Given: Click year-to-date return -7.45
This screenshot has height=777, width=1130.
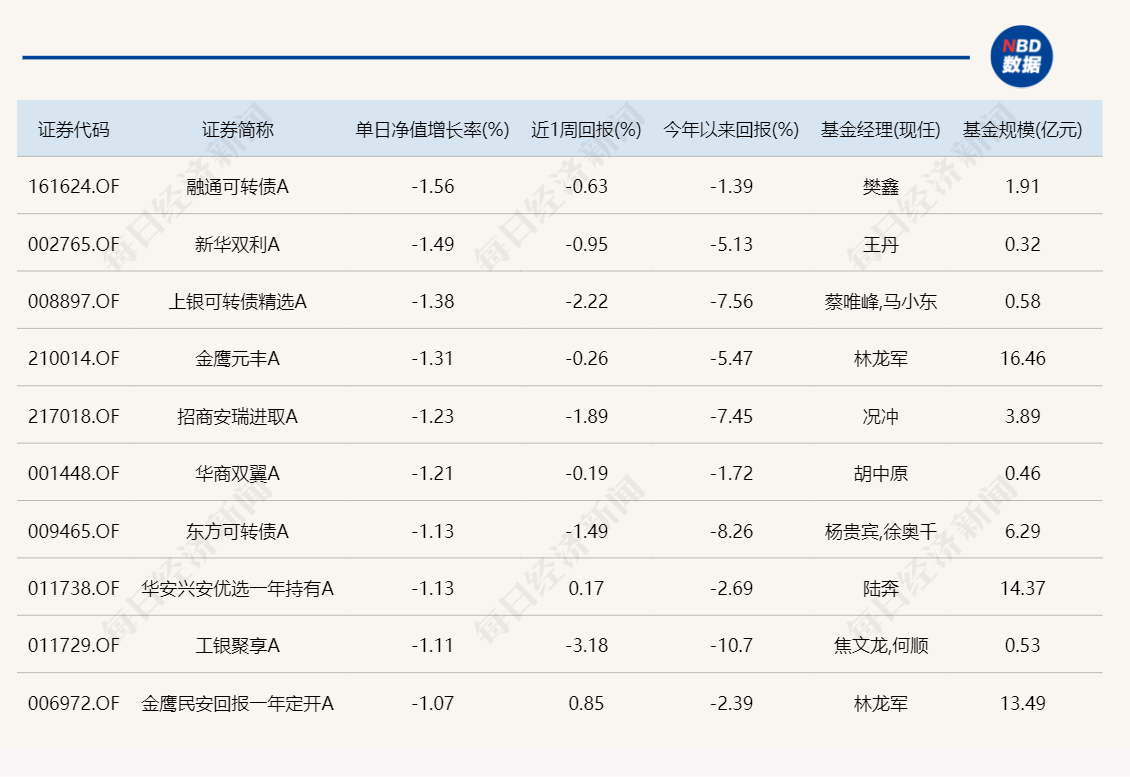Looking at the screenshot, I should tap(731, 416).
